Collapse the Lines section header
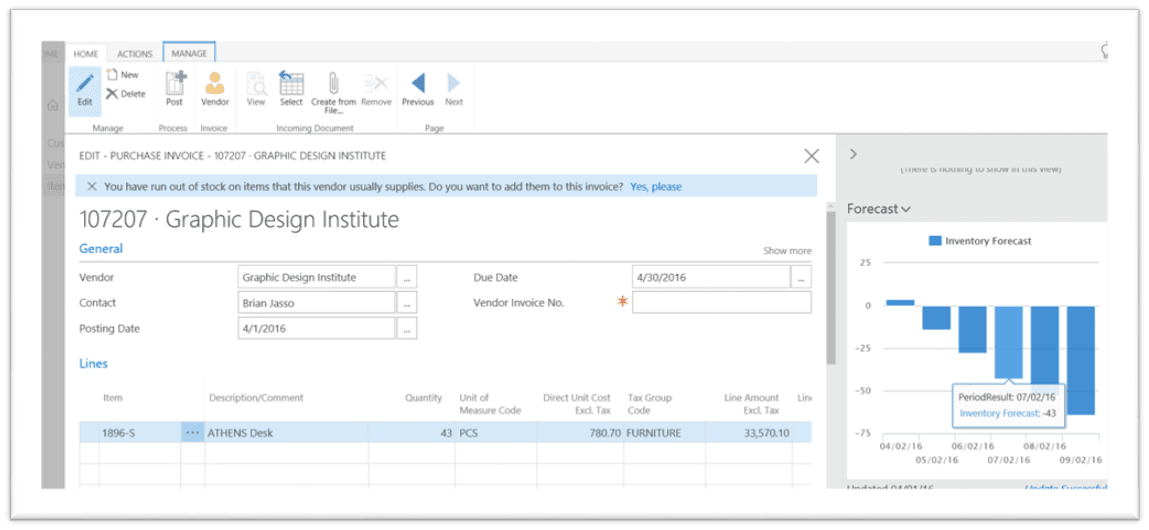 [93, 364]
